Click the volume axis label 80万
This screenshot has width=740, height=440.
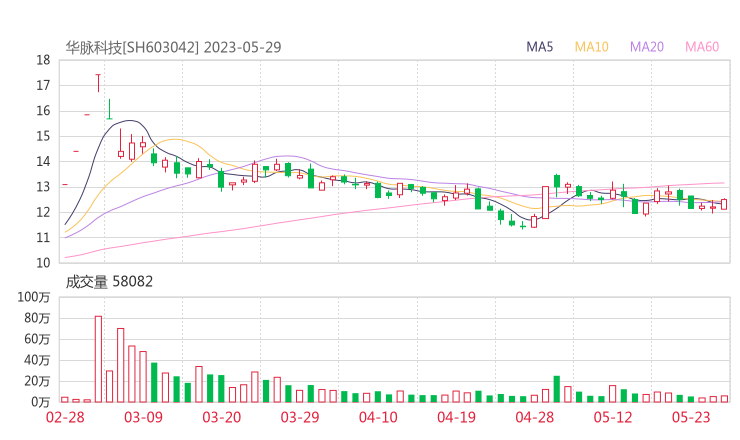click(37, 318)
